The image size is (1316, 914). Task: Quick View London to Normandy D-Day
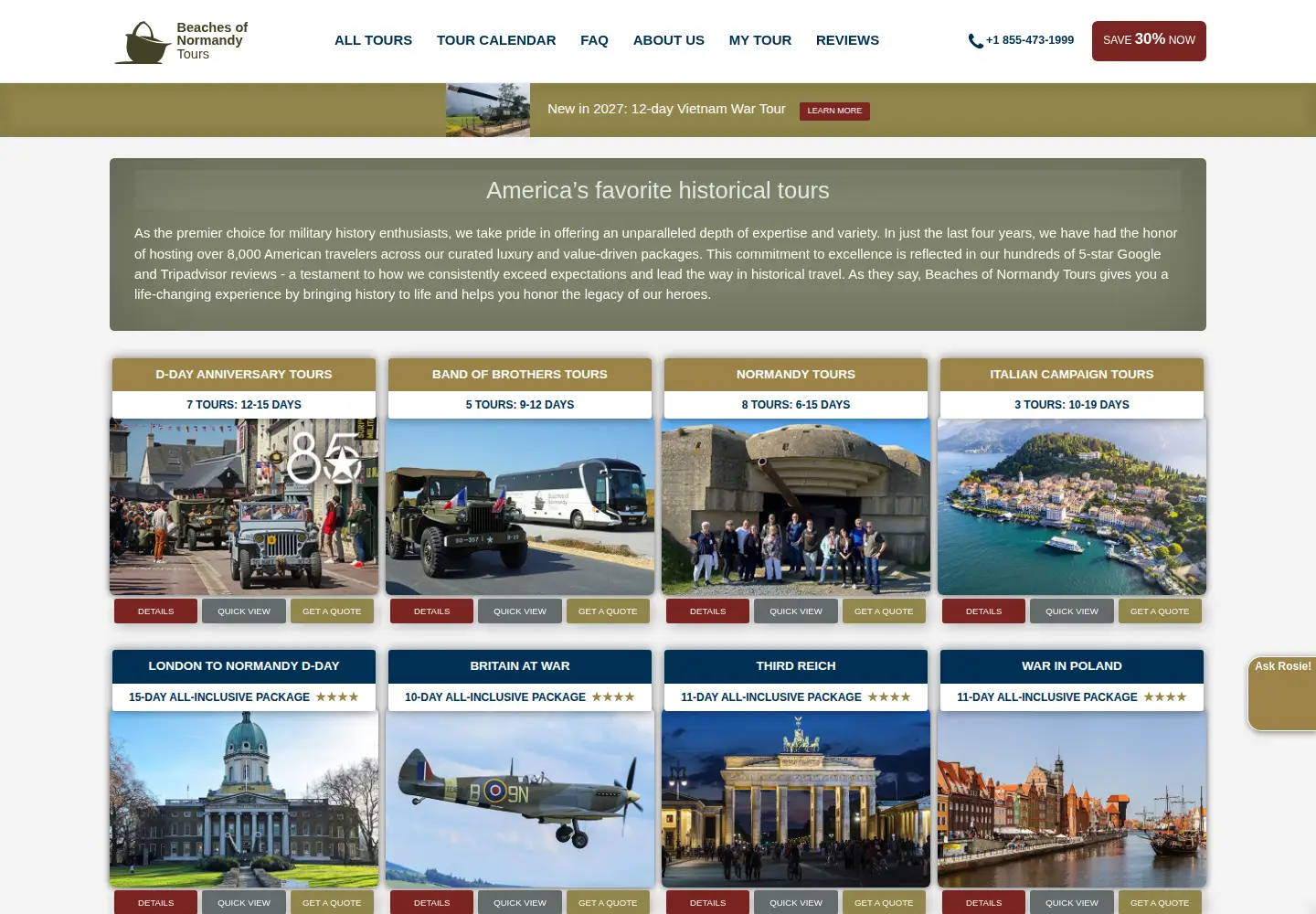[244, 902]
